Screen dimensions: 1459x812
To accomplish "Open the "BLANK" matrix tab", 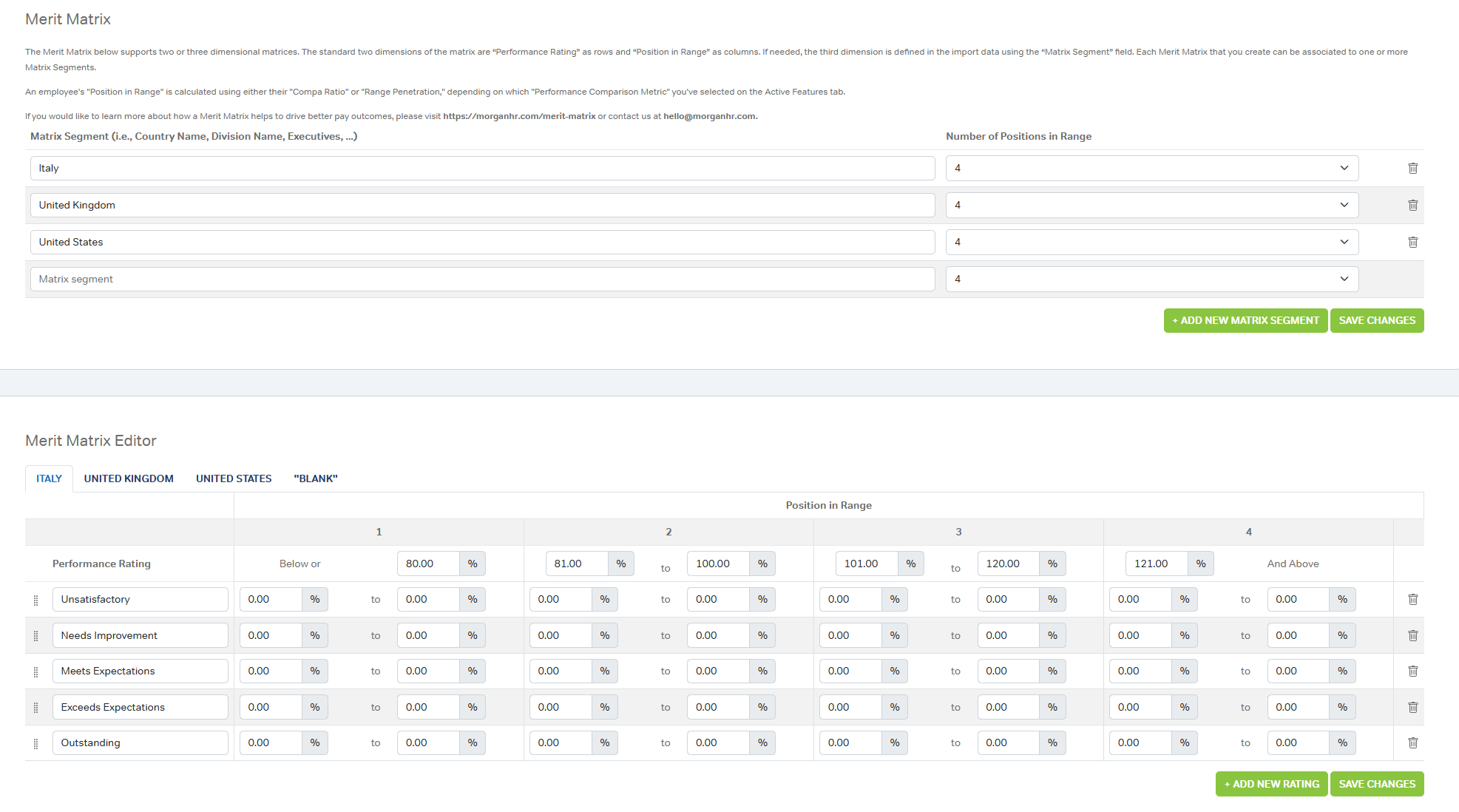I will click(316, 479).
